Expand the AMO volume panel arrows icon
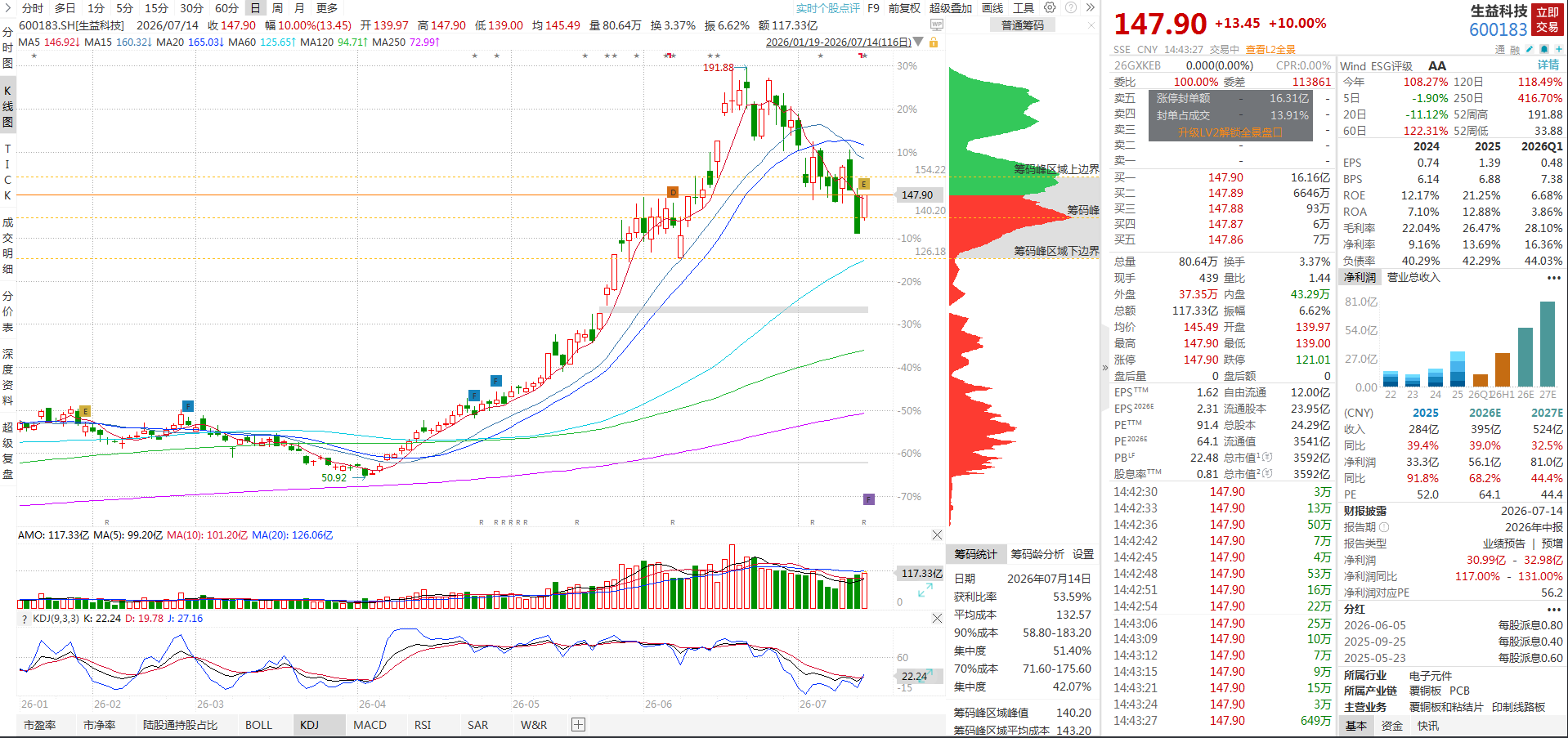This screenshot has height=738, width=1568. 925,591
